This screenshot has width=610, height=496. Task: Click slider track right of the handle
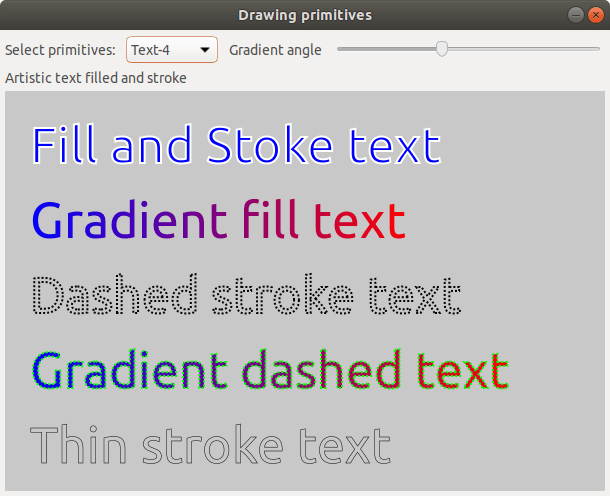[x=520, y=49]
